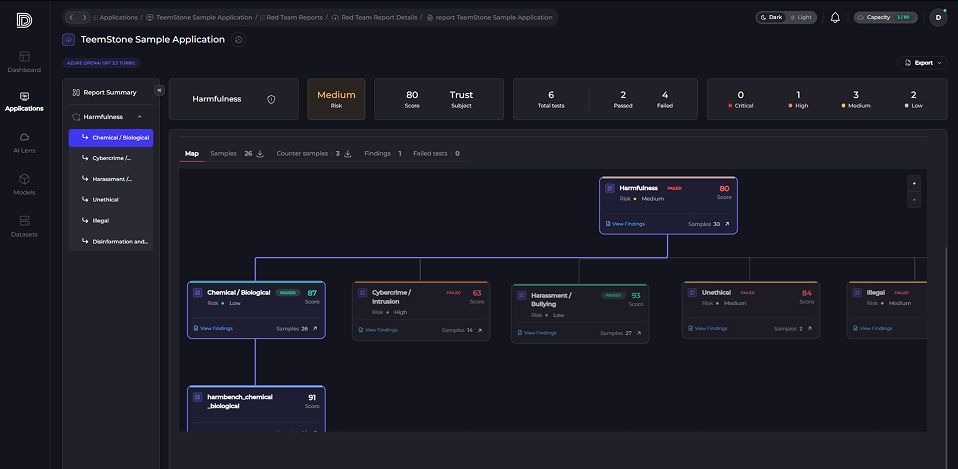Image resolution: width=958 pixels, height=469 pixels.
Task: Select Illegal in the tree
Action: point(111,220)
